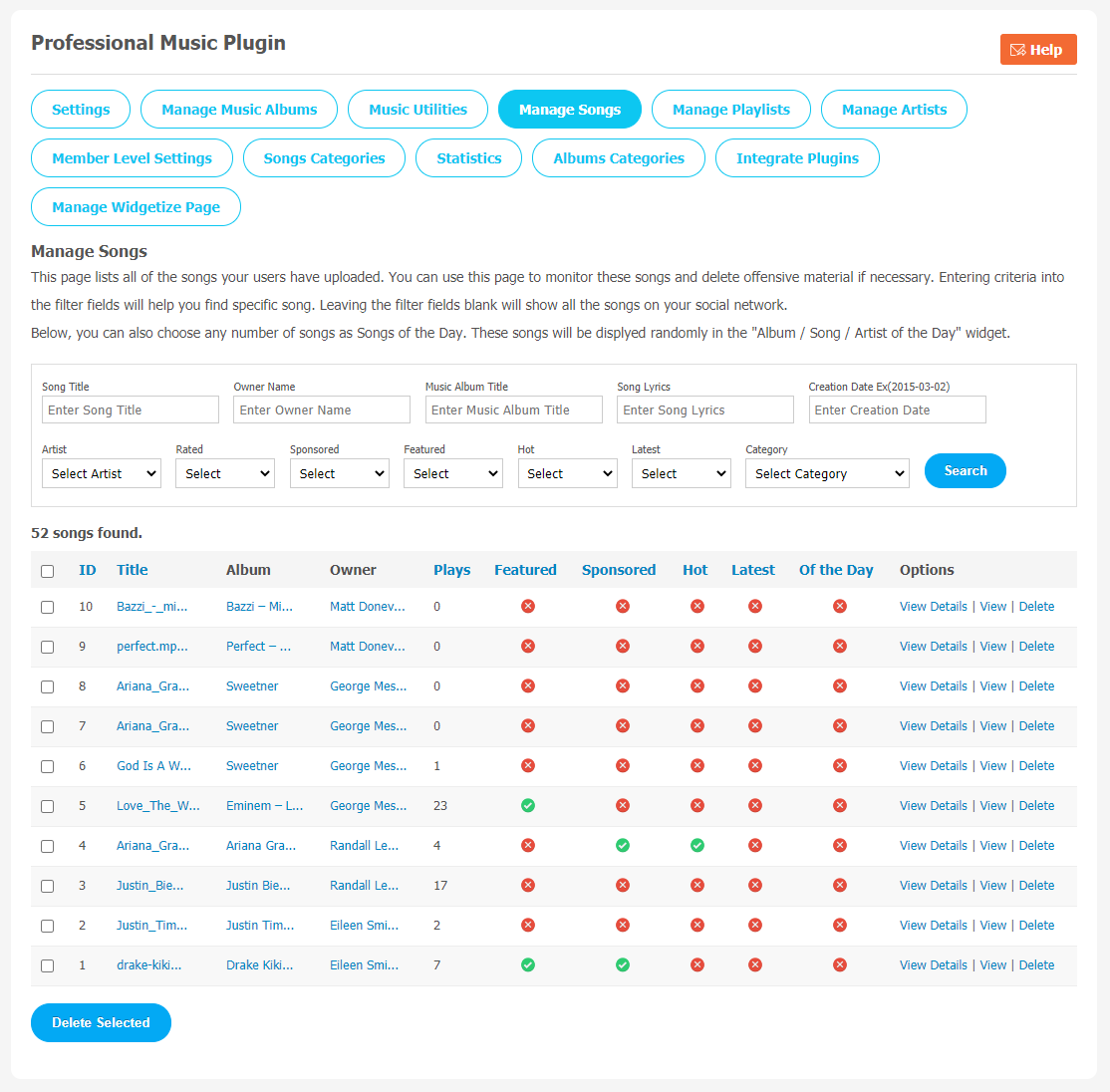1110x1092 pixels.
Task: Open the Statistics tab
Action: 468,157
